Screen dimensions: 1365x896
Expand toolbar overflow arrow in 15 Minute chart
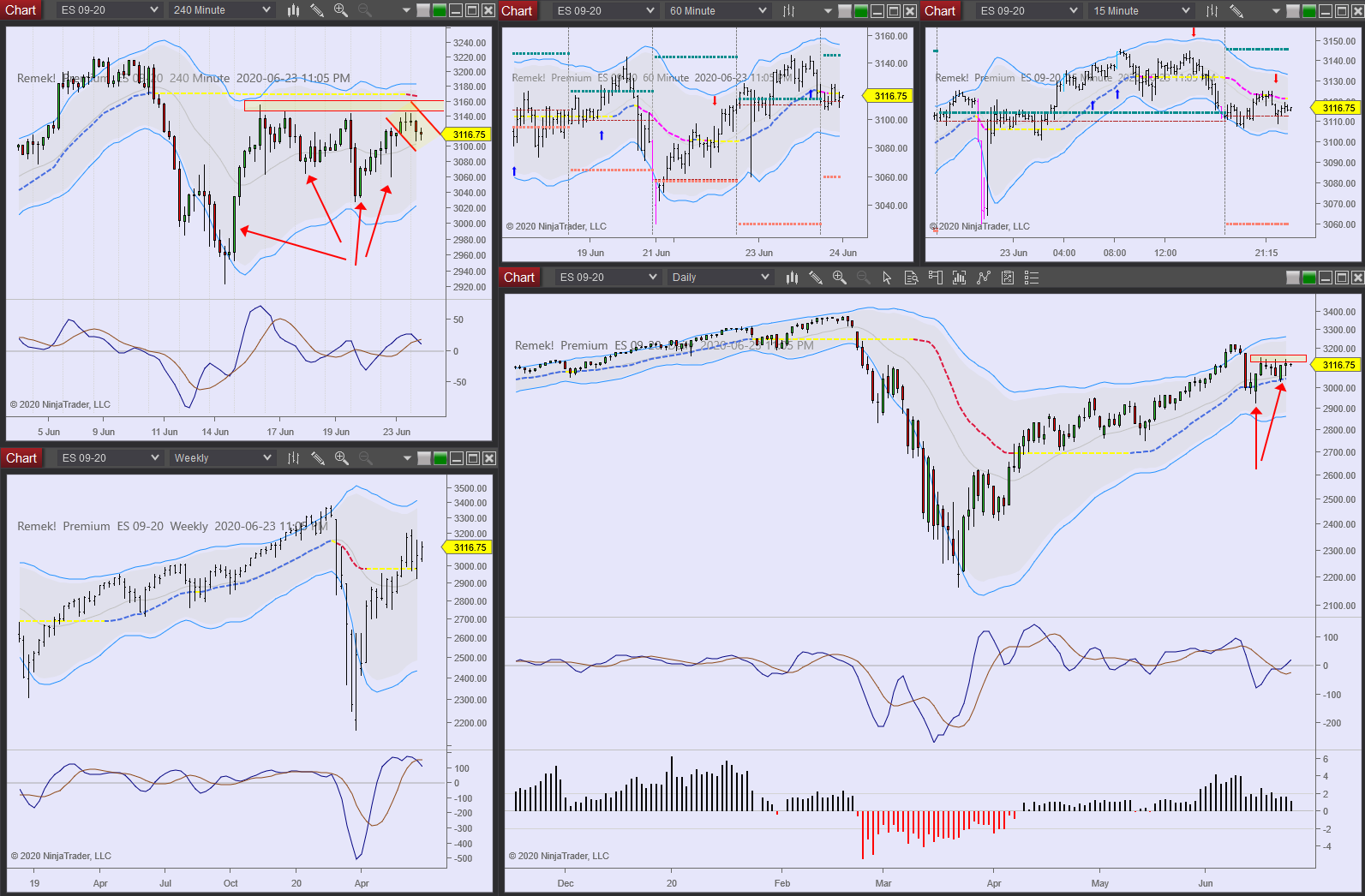[x=1276, y=11]
